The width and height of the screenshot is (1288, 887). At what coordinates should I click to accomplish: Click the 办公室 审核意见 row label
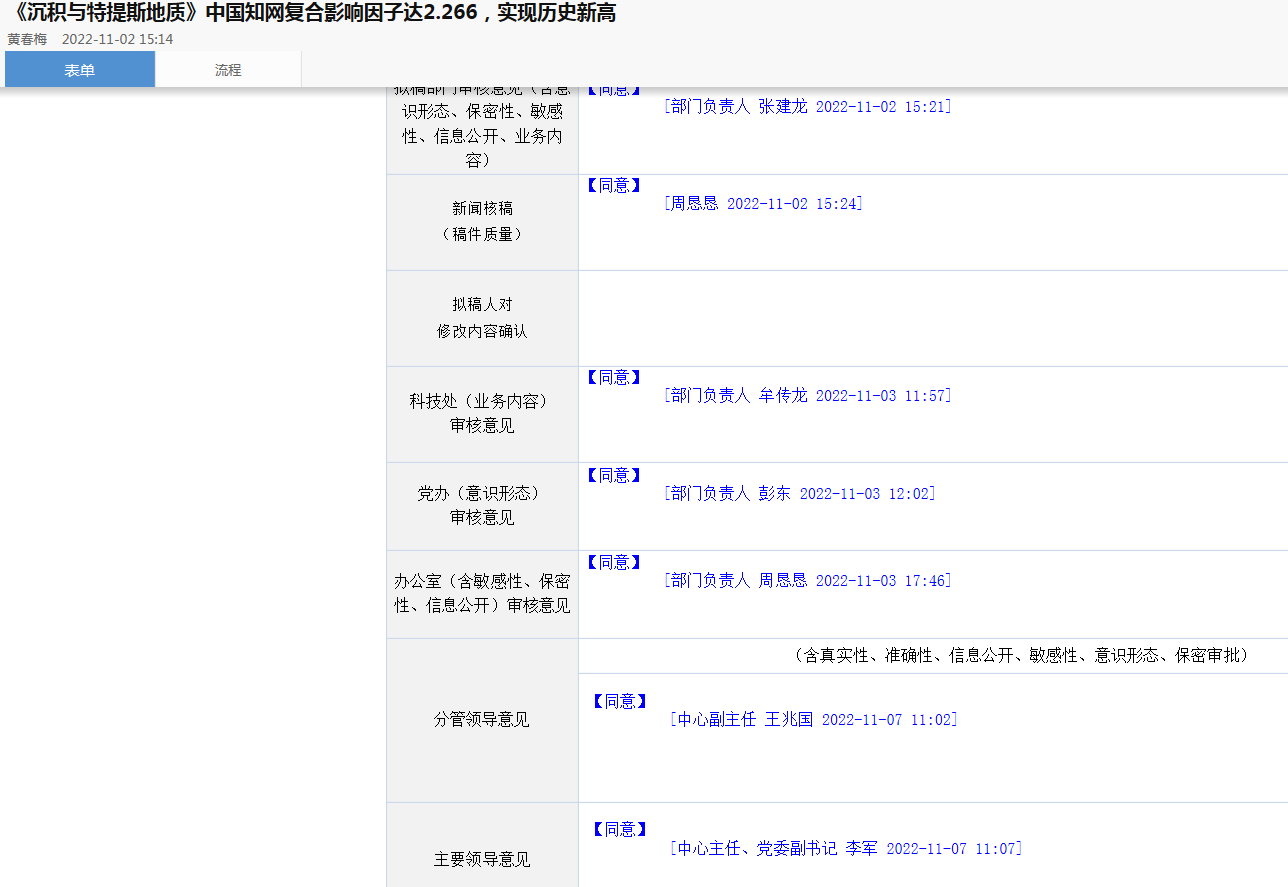482,593
